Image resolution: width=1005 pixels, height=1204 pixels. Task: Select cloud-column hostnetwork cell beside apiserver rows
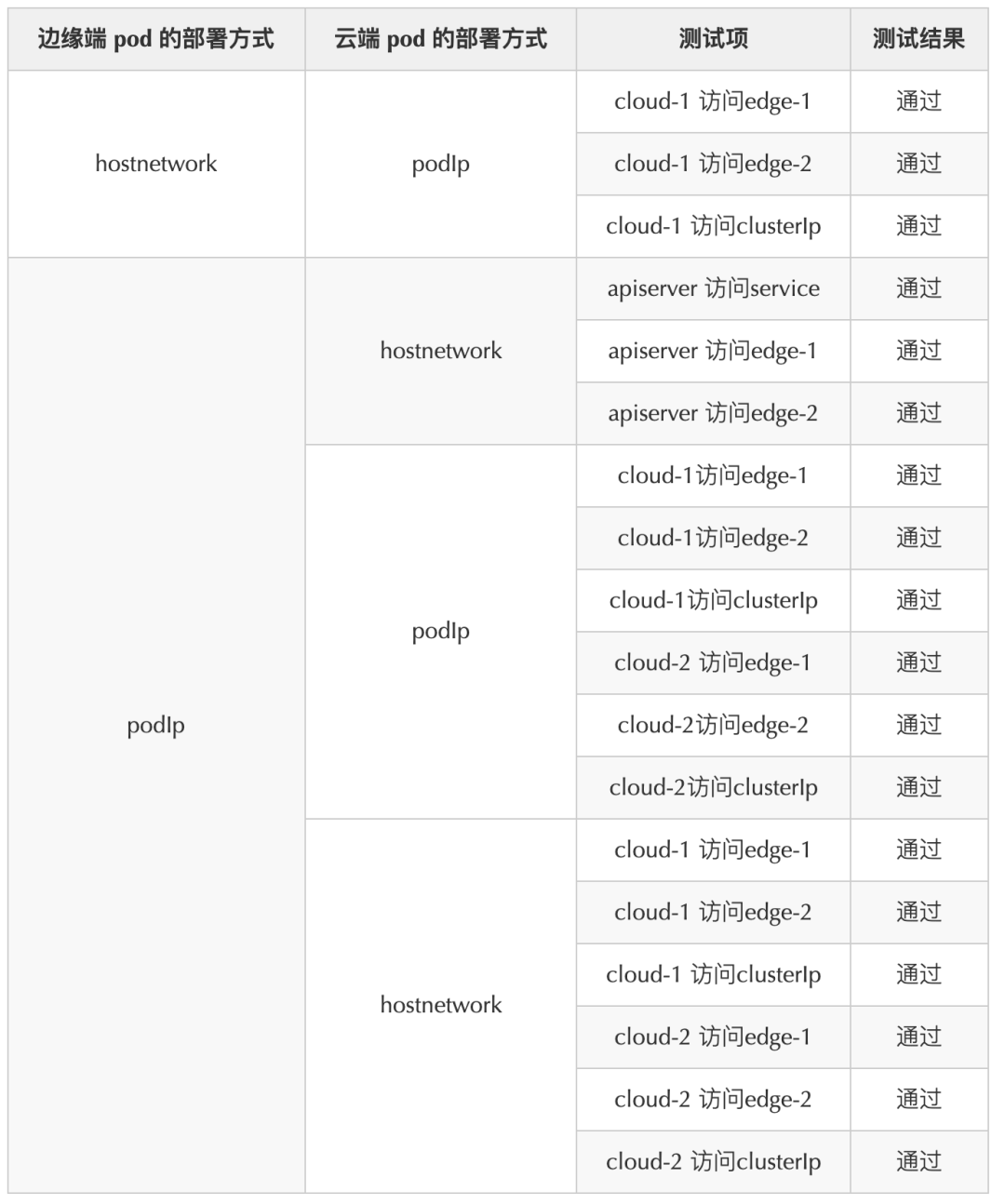[440, 351]
